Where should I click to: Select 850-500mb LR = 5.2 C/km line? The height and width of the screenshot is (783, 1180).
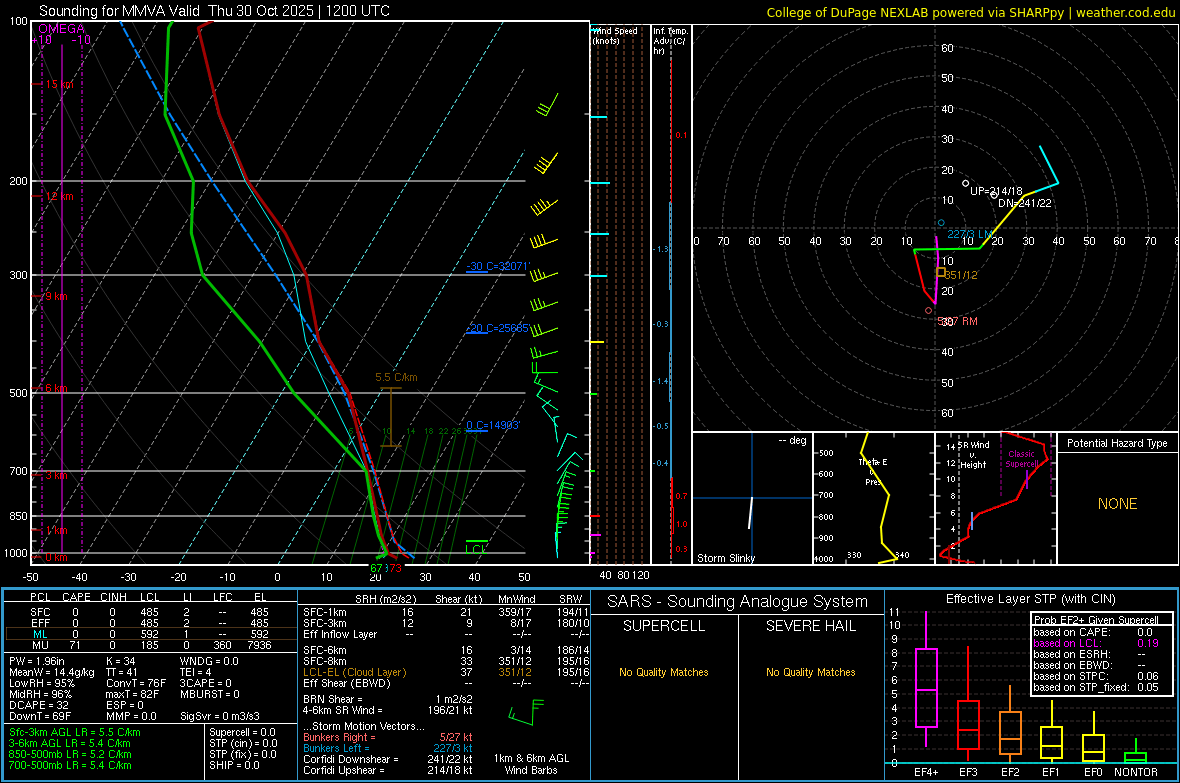pos(71,754)
